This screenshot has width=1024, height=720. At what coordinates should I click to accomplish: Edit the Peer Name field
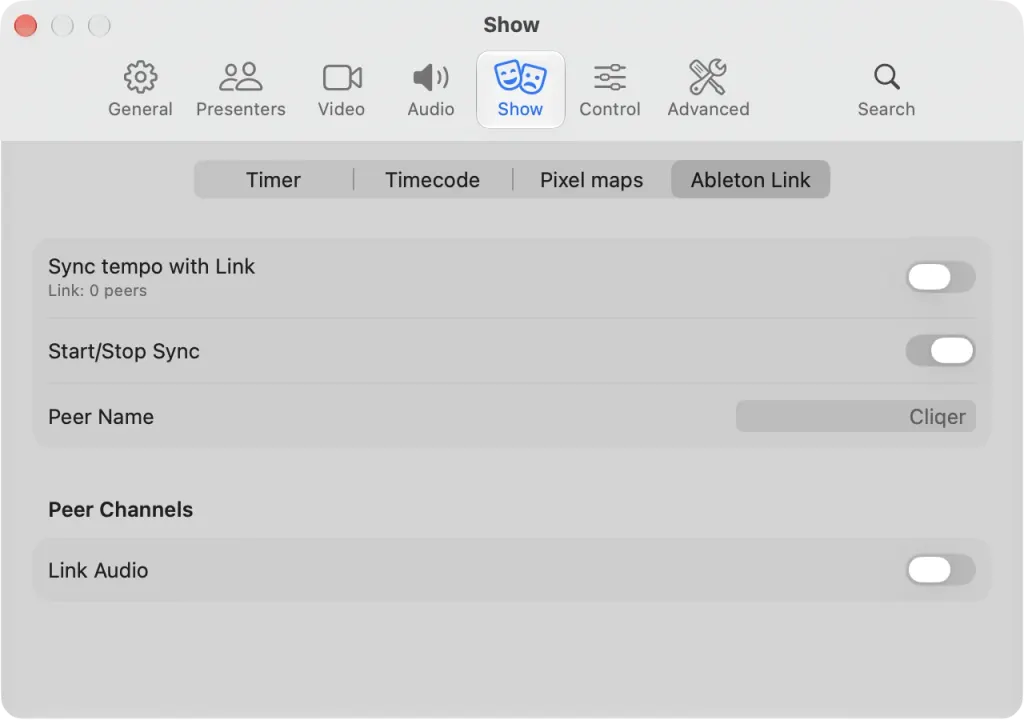point(856,416)
